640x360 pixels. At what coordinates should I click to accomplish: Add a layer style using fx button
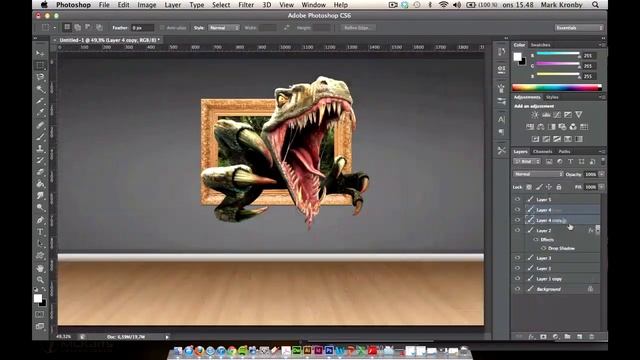coord(531,337)
